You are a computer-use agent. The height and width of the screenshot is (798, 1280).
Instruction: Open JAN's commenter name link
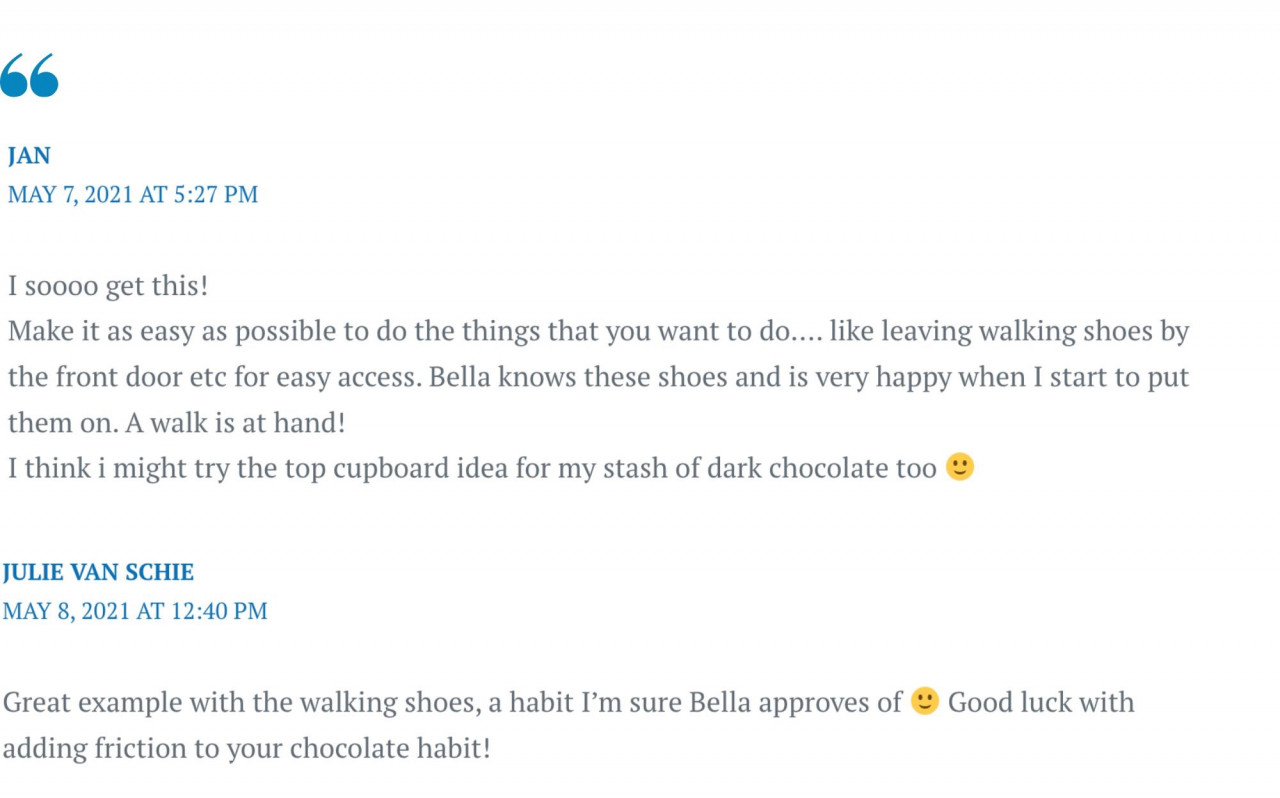[x=29, y=155]
